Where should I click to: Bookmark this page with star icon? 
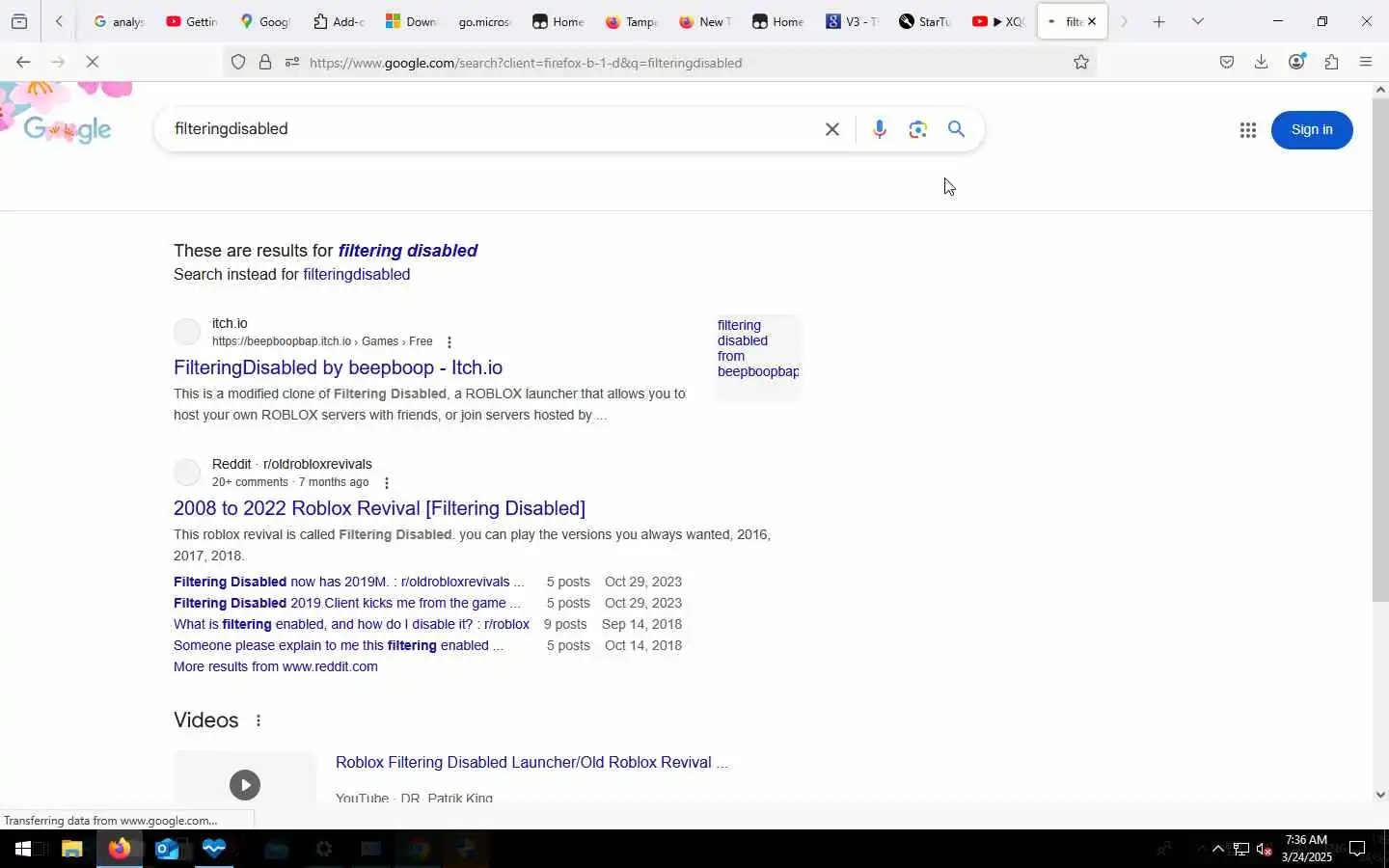[1081, 63]
